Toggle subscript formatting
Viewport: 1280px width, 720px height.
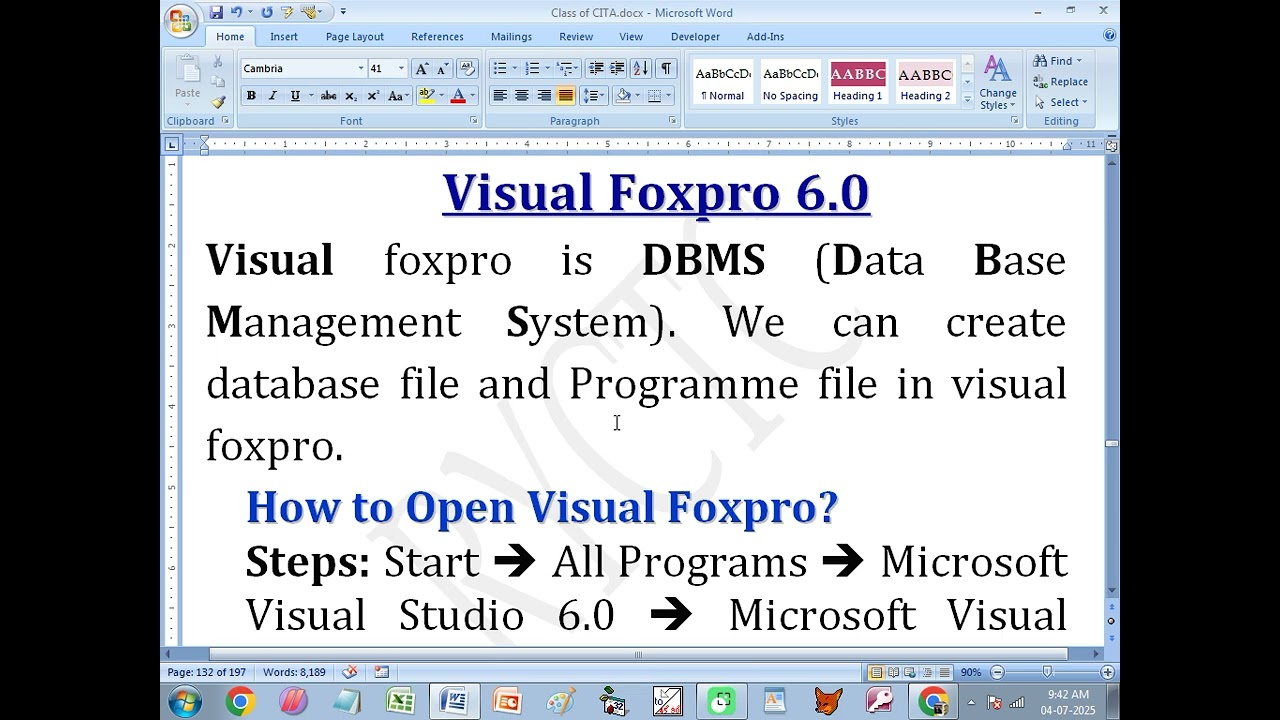coord(351,96)
